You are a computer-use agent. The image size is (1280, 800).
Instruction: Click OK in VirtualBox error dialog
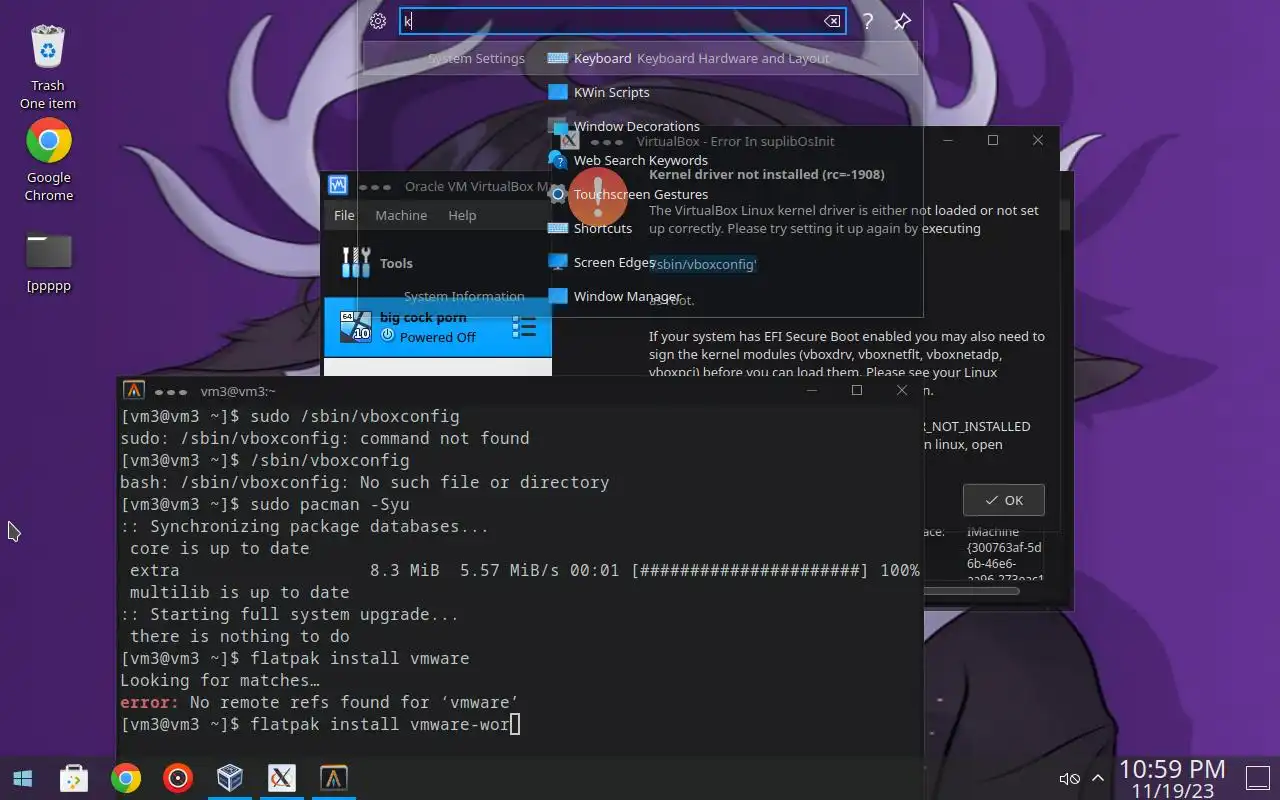tap(1004, 500)
